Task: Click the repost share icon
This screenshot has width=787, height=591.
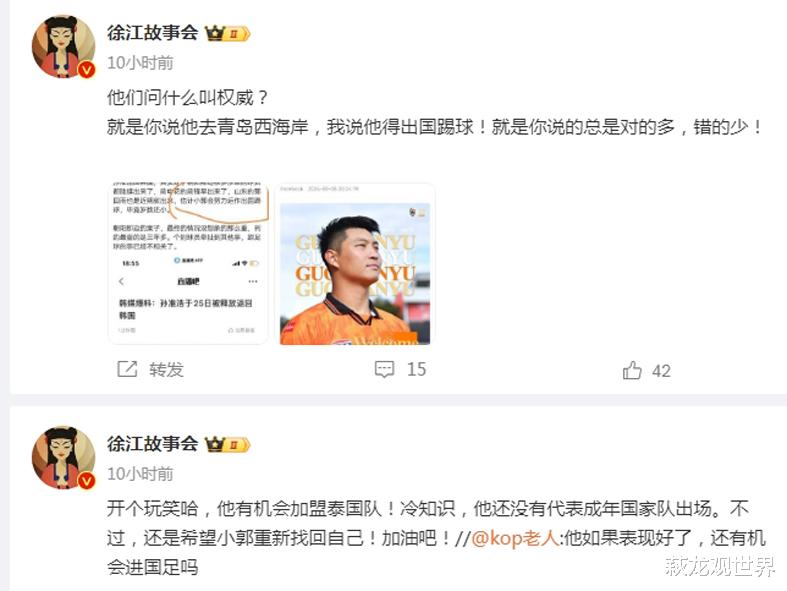Action: pyautogui.click(x=127, y=369)
